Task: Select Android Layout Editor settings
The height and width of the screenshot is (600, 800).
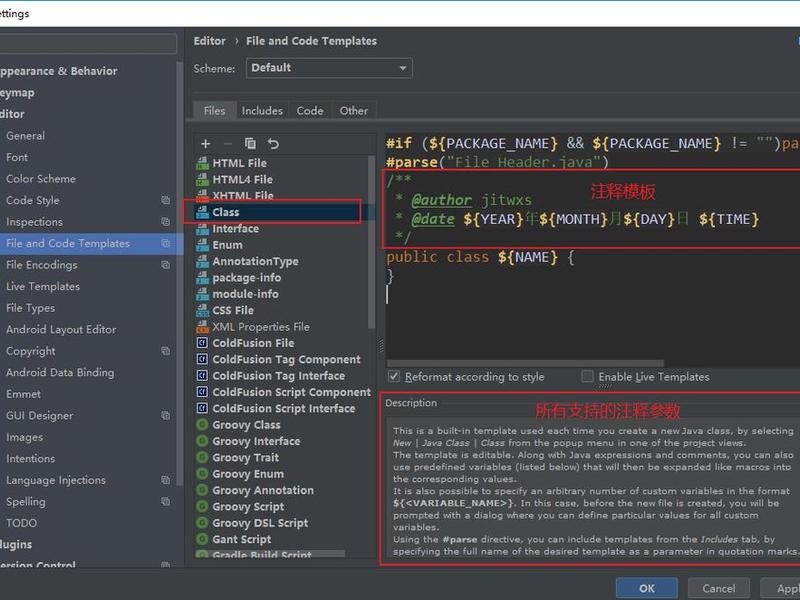Action: [x=61, y=329]
